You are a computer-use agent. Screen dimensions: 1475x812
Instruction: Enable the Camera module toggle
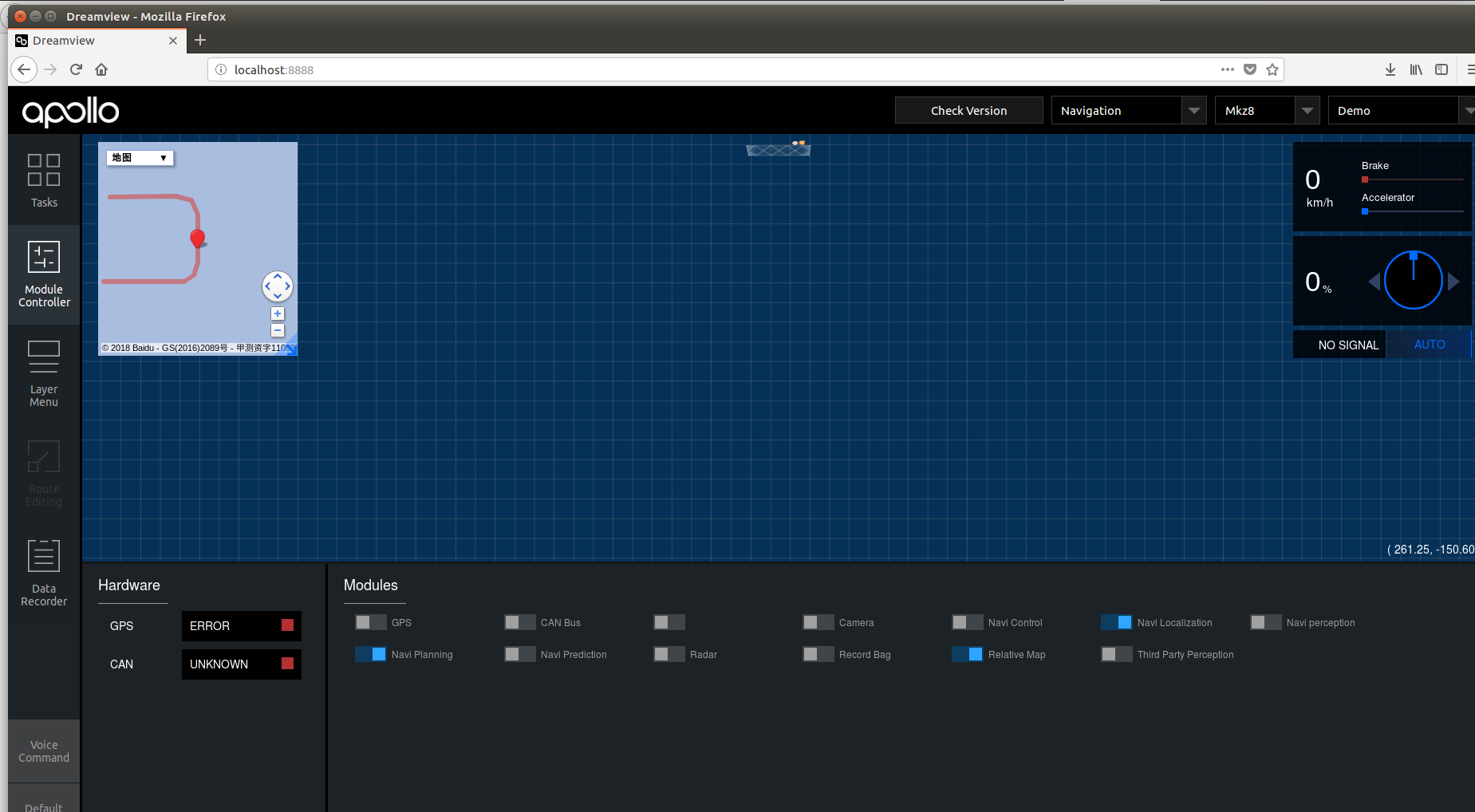[x=818, y=622]
